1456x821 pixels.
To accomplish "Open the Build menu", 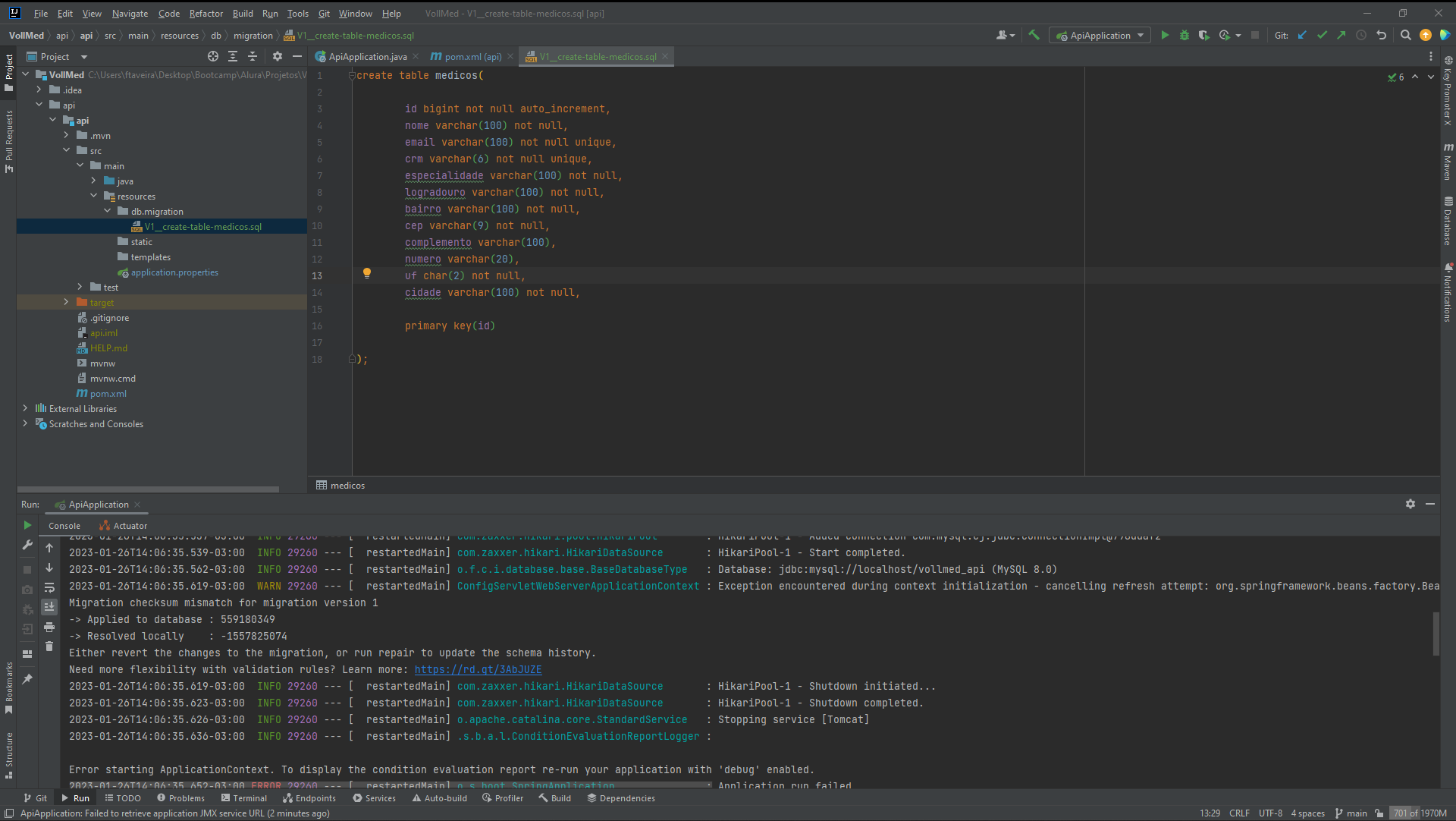I will (x=243, y=14).
